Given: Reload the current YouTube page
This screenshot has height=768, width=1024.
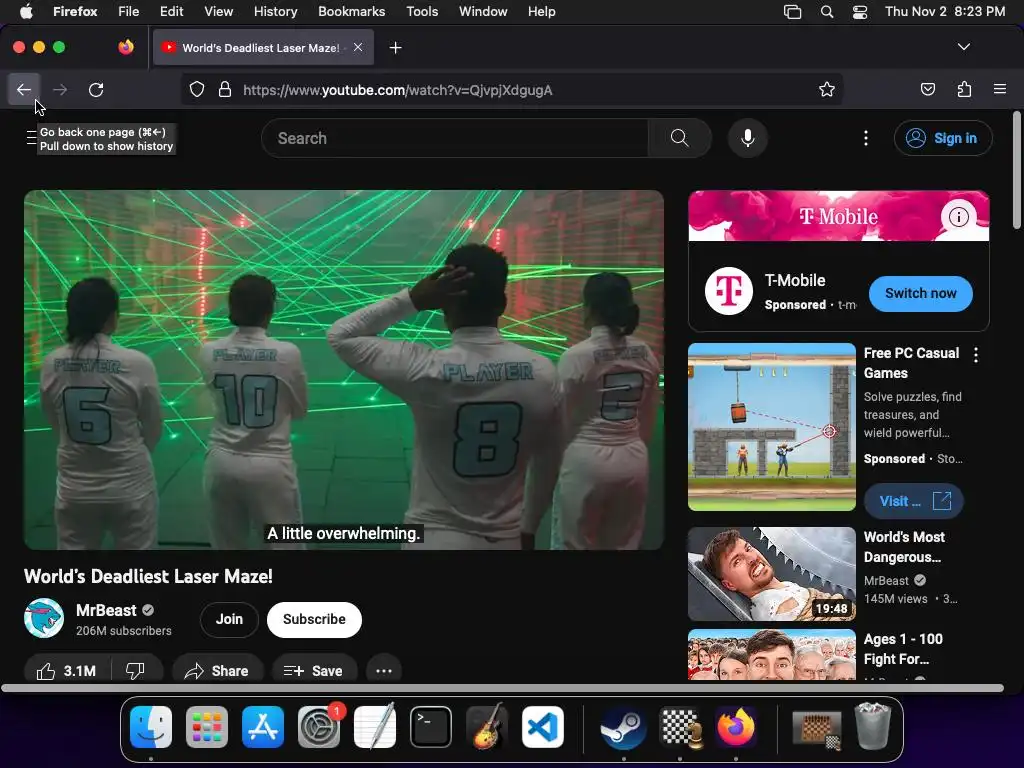Looking at the screenshot, I should (x=96, y=89).
